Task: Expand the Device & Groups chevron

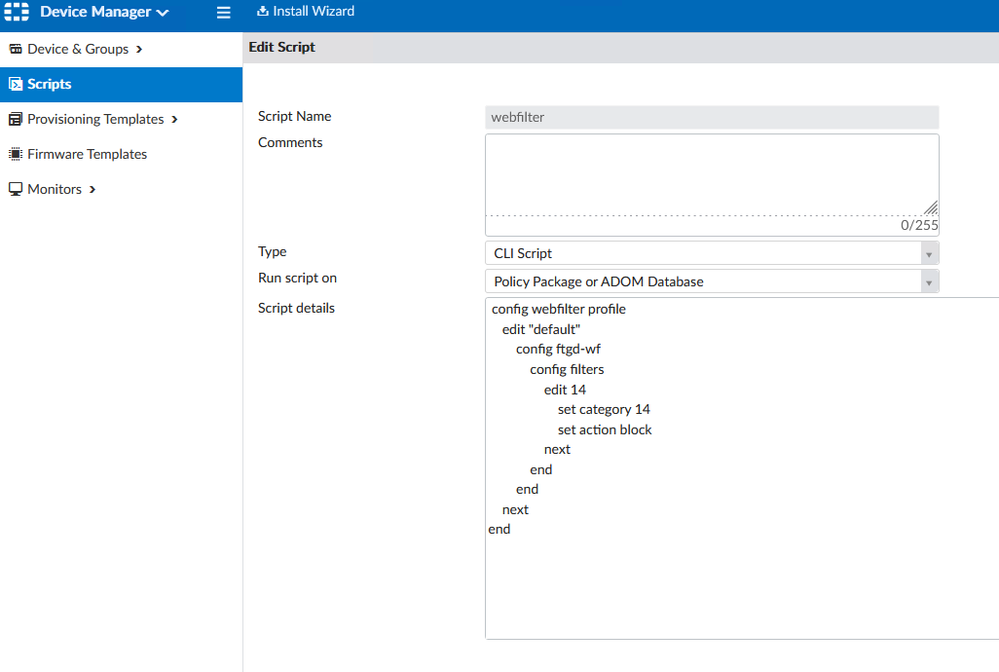Action: 139,49
